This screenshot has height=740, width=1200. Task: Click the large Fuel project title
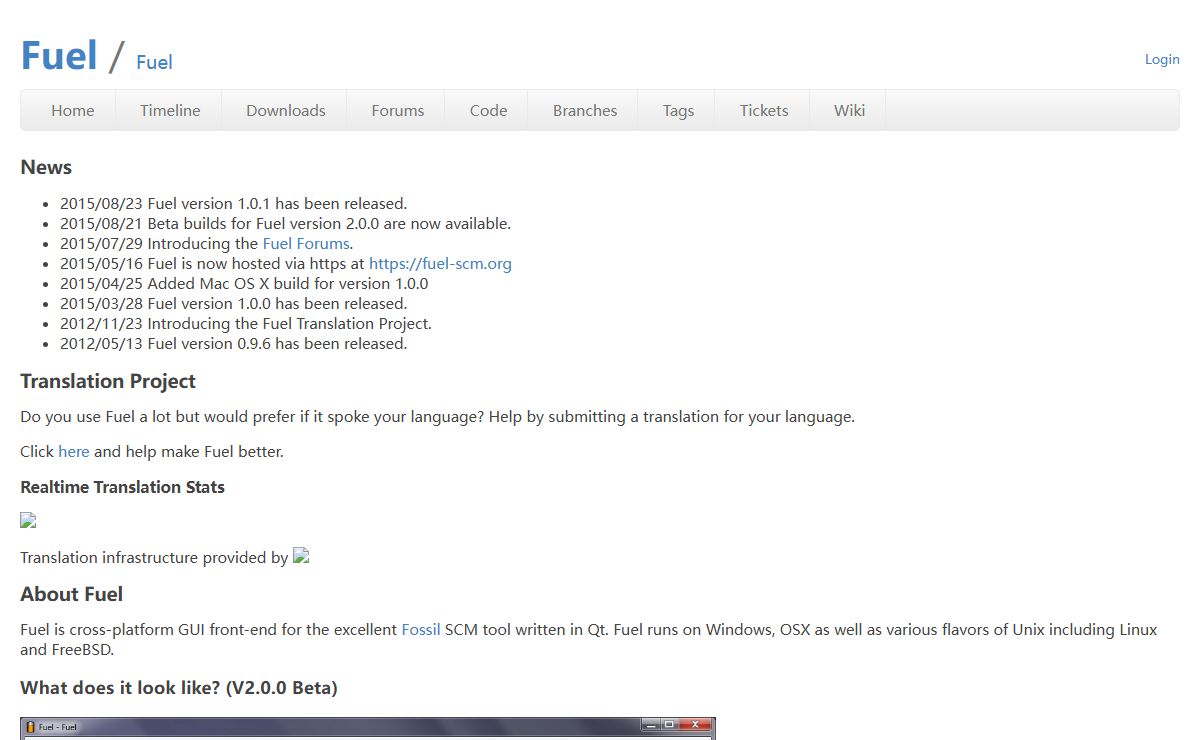tap(59, 56)
